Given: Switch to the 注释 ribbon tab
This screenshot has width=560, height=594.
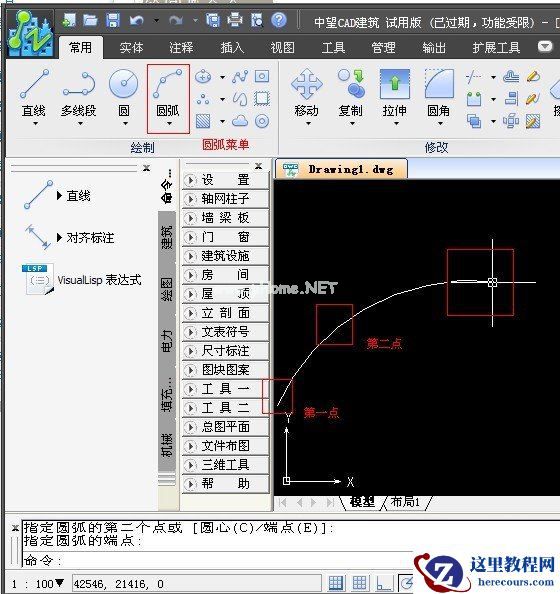Looking at the screenshot, I should pos(181,48).
